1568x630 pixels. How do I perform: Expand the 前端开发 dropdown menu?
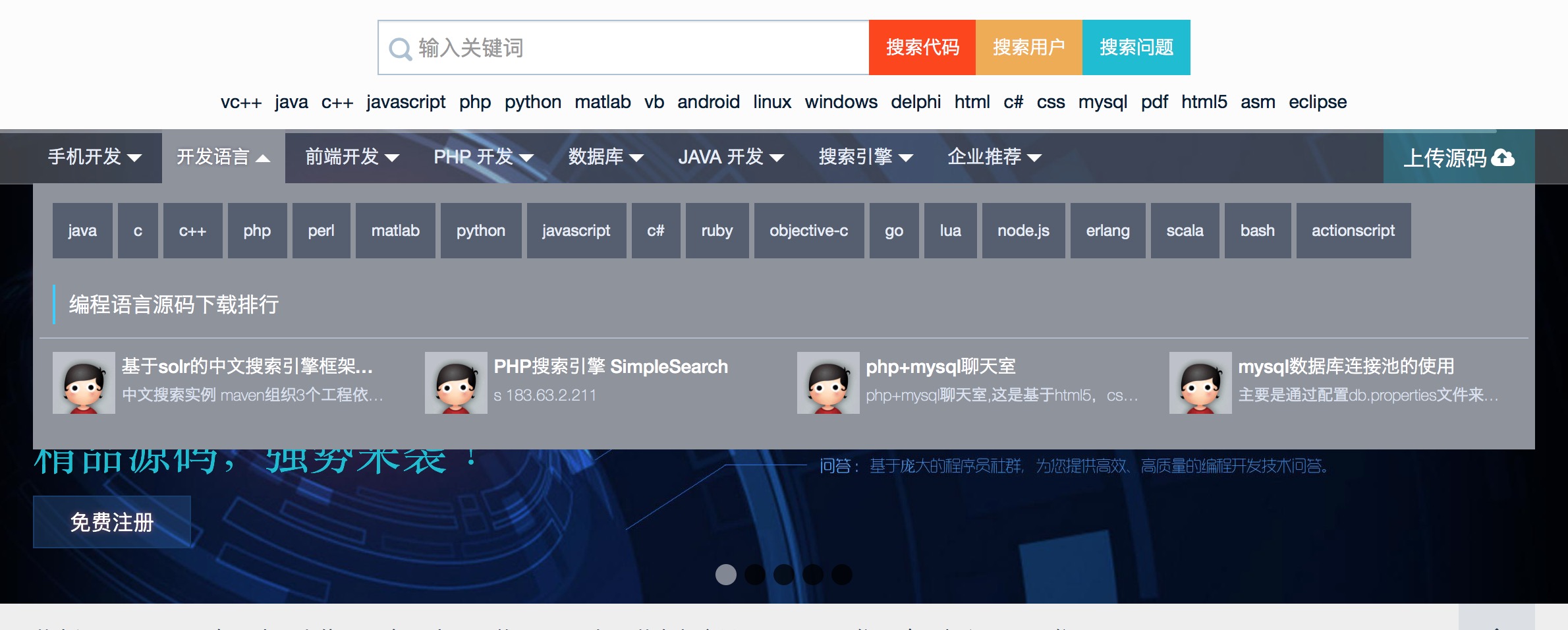[x=352, y=157]
